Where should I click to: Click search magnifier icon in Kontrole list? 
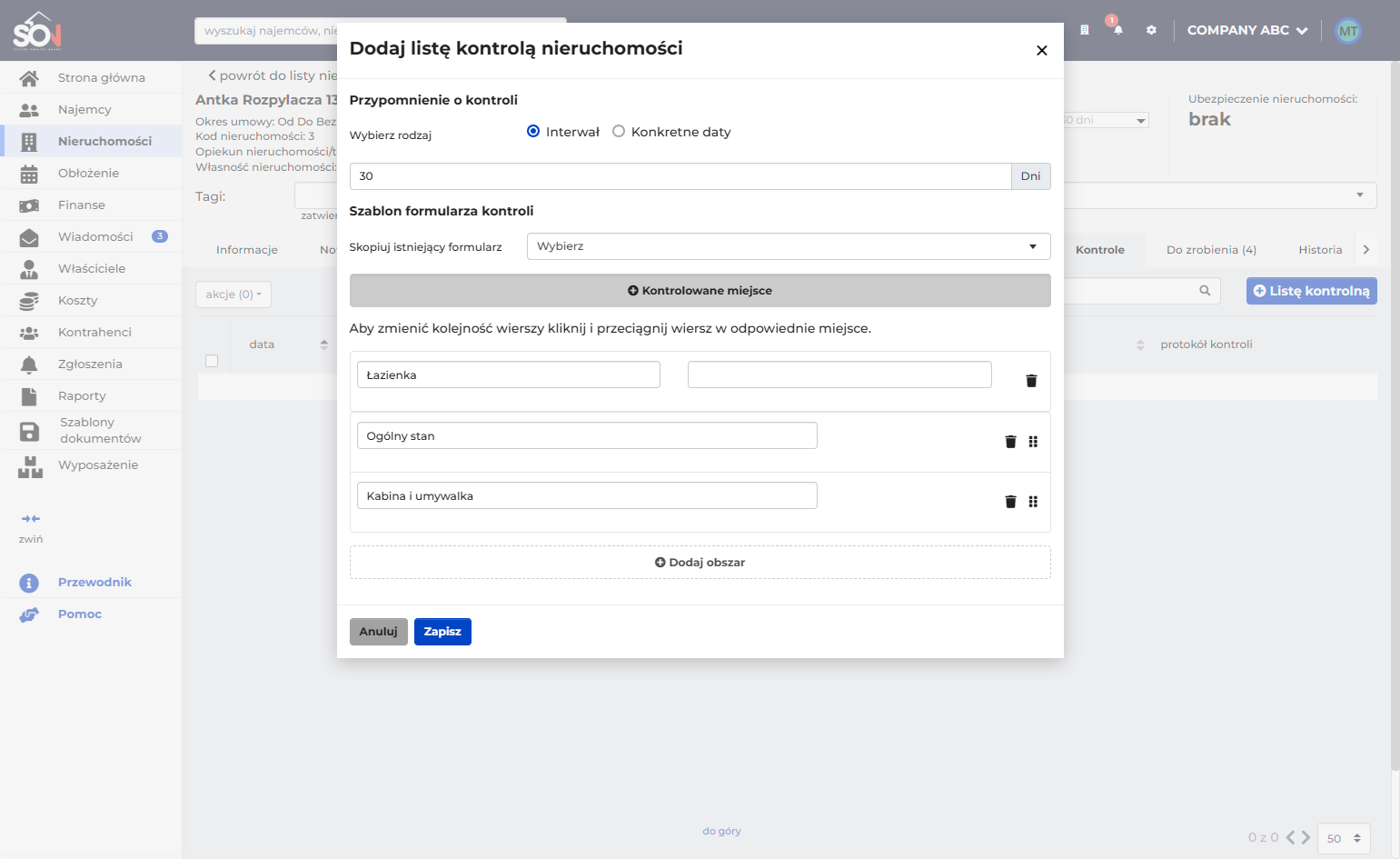[x=1205, y=291]
